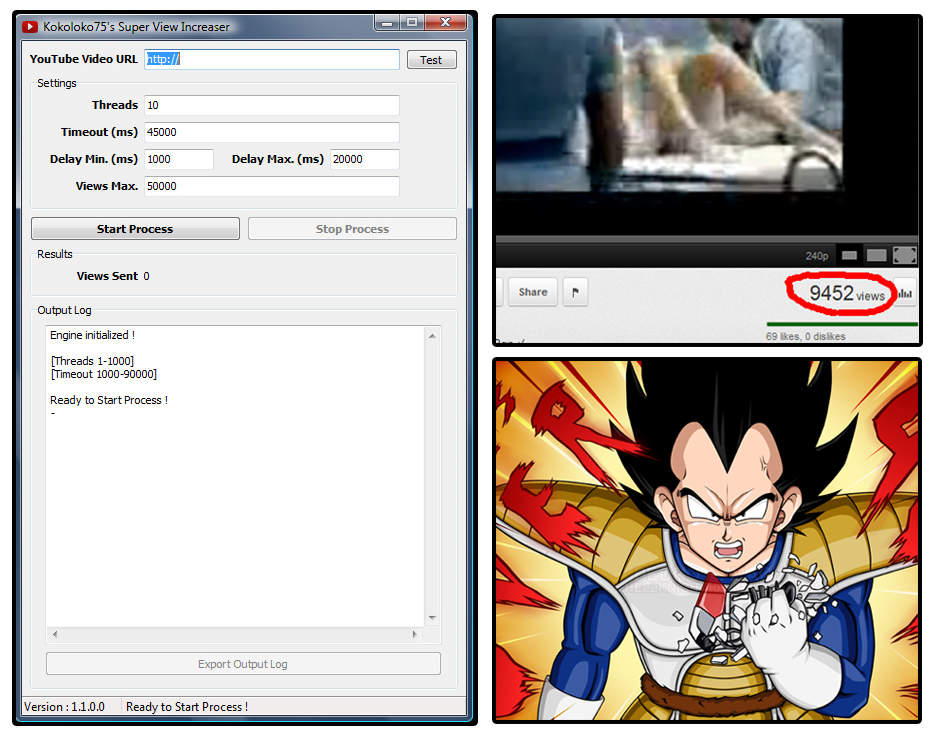Click the Views Sent value 0
Viewport: 940px width, 740px height.
(x=146, y=276)
